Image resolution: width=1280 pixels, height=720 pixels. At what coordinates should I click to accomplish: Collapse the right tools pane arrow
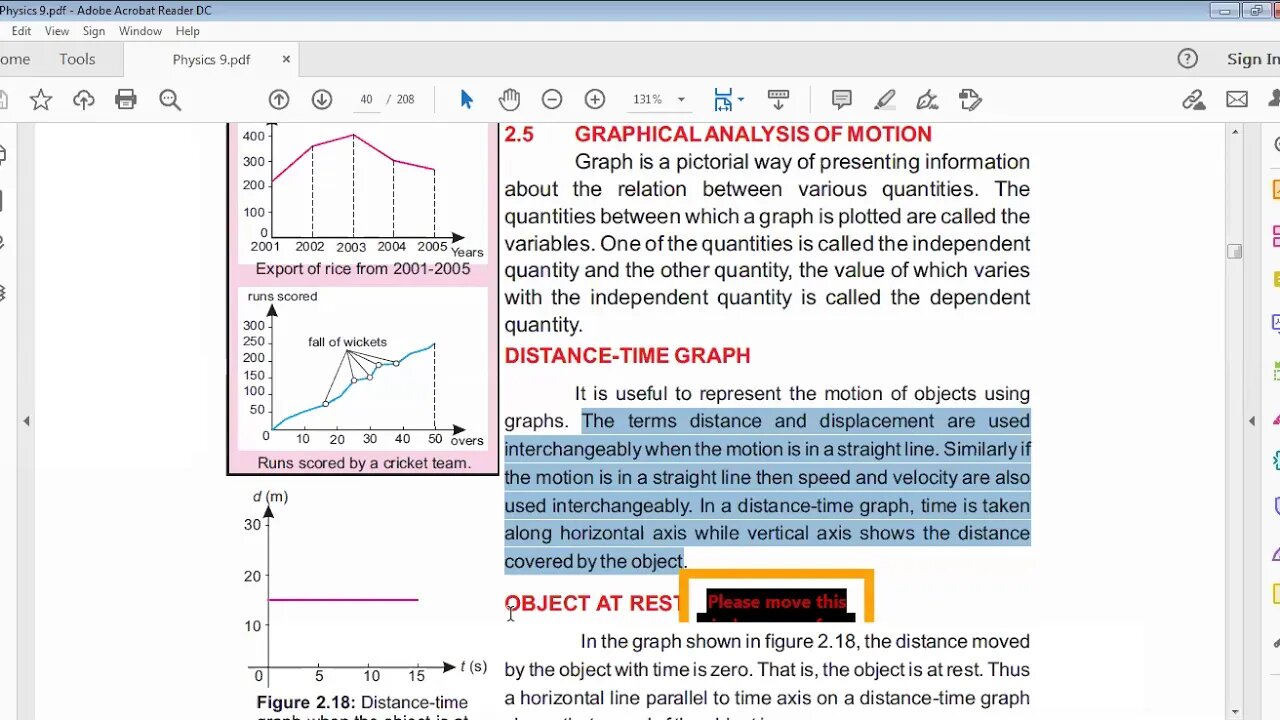pos(1252,421)
